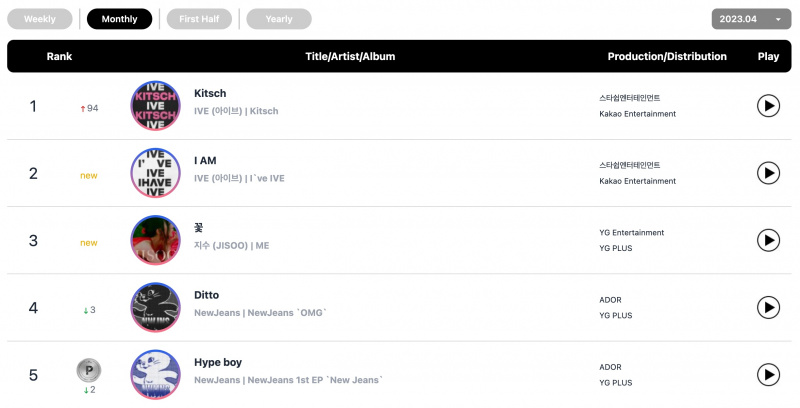This screenshot has height=408, width=800.
Task: Open the NewJeans OMG album cover
Action: (x=156, y=308)
